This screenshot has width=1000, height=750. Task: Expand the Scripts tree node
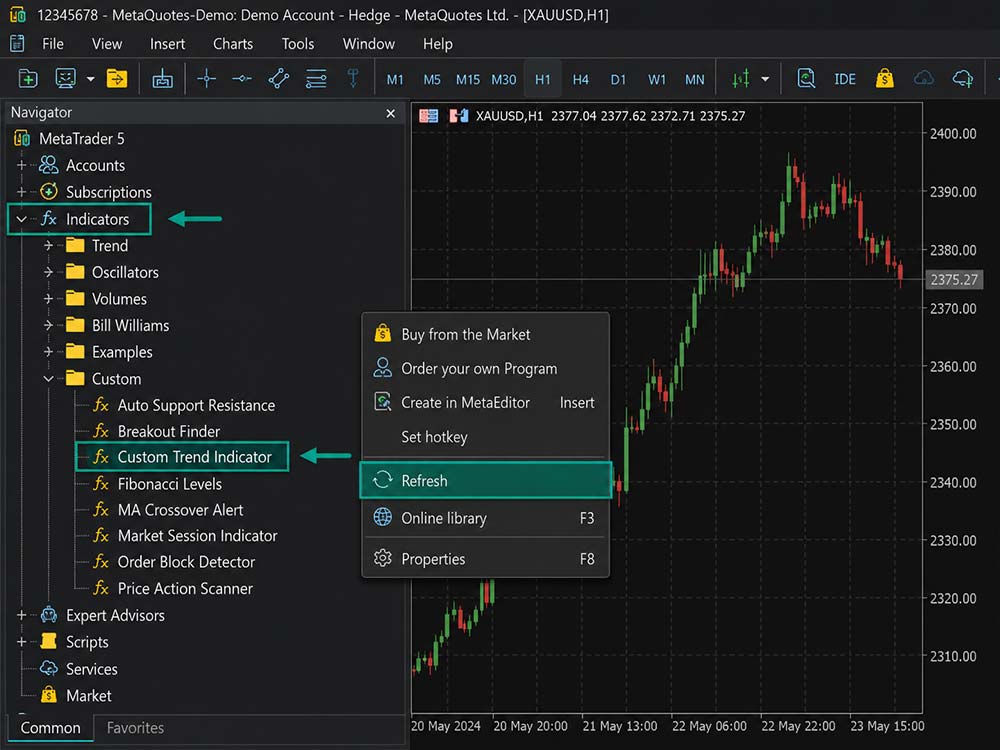pos(21,642)
